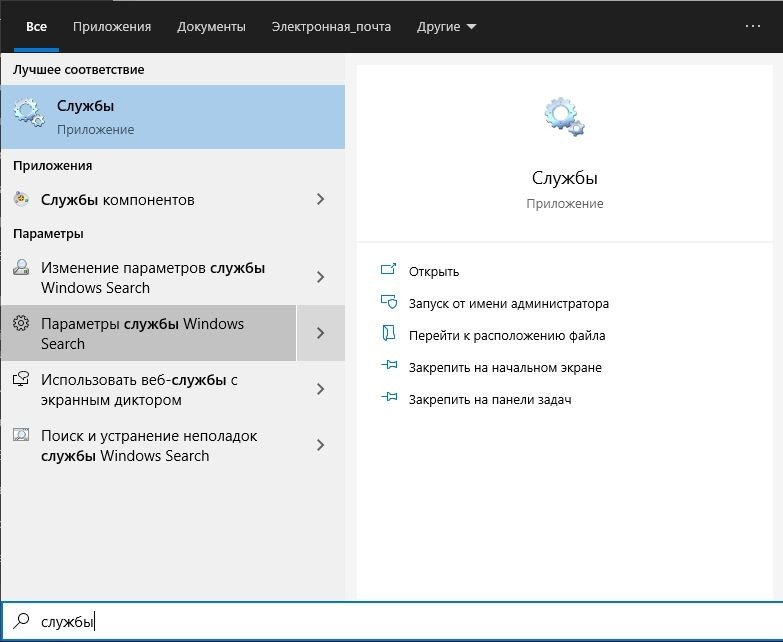Expand arrow for Параметры службы Windows Search
The image size is (783, 642).
click(320, 333)
